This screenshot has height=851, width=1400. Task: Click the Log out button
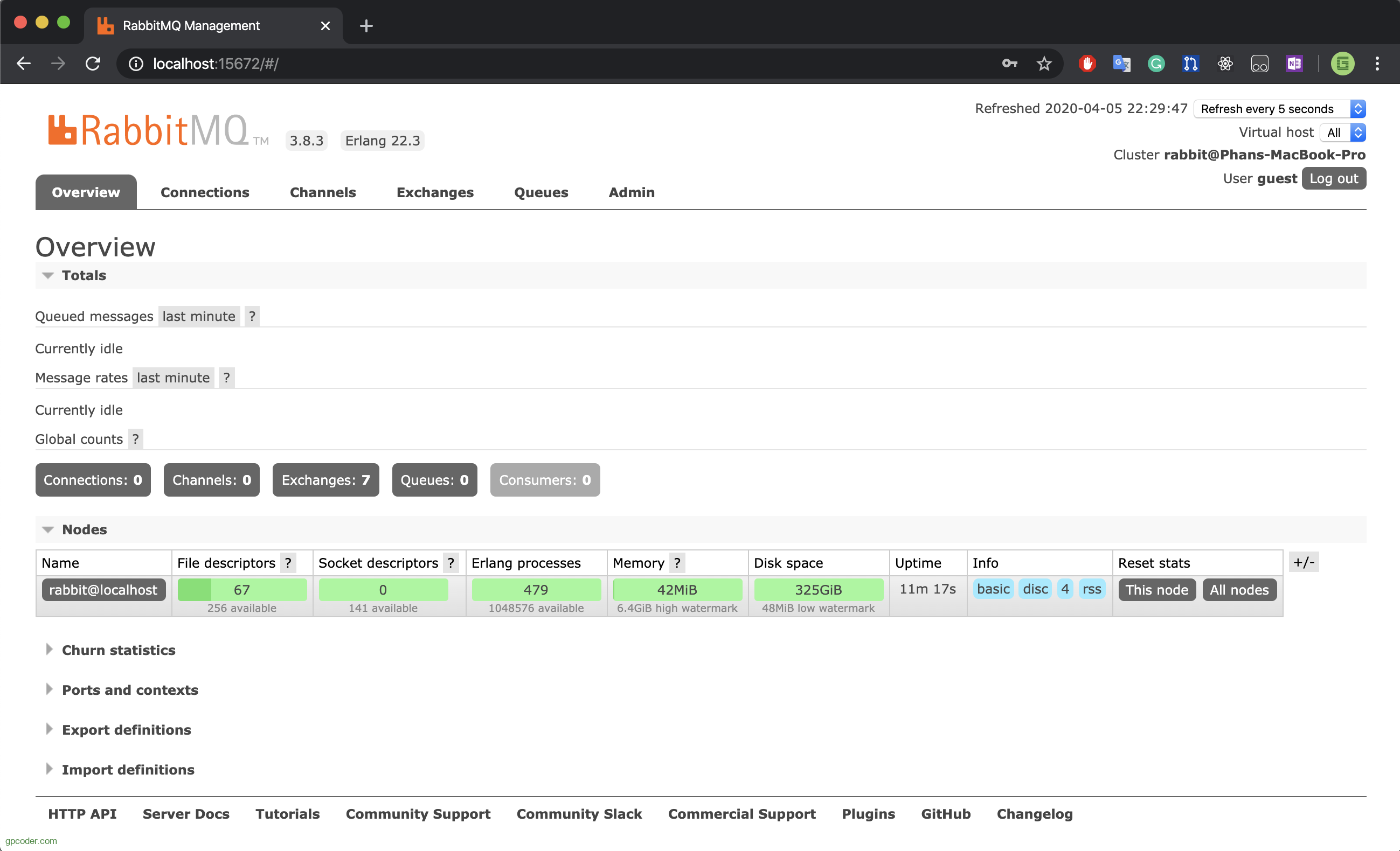point(1334,178)
